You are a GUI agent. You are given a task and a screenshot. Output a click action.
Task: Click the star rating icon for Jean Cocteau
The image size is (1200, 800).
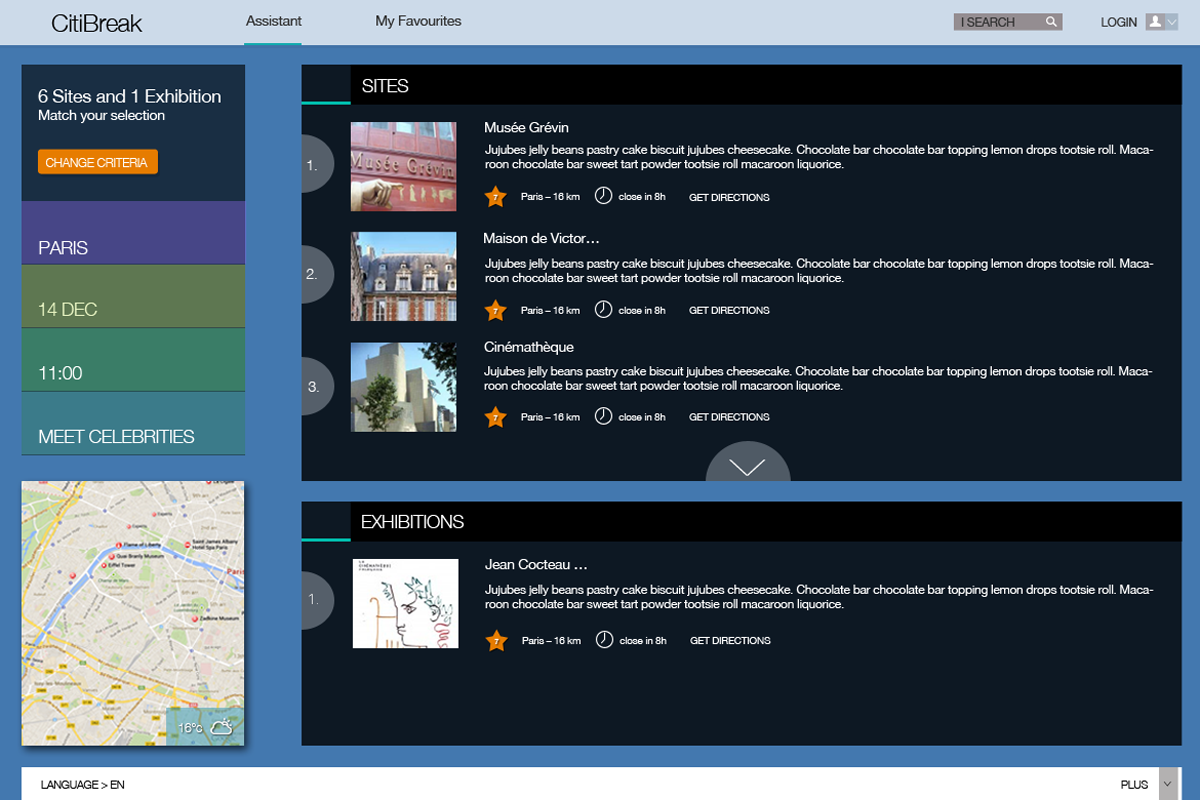(496, 640)
